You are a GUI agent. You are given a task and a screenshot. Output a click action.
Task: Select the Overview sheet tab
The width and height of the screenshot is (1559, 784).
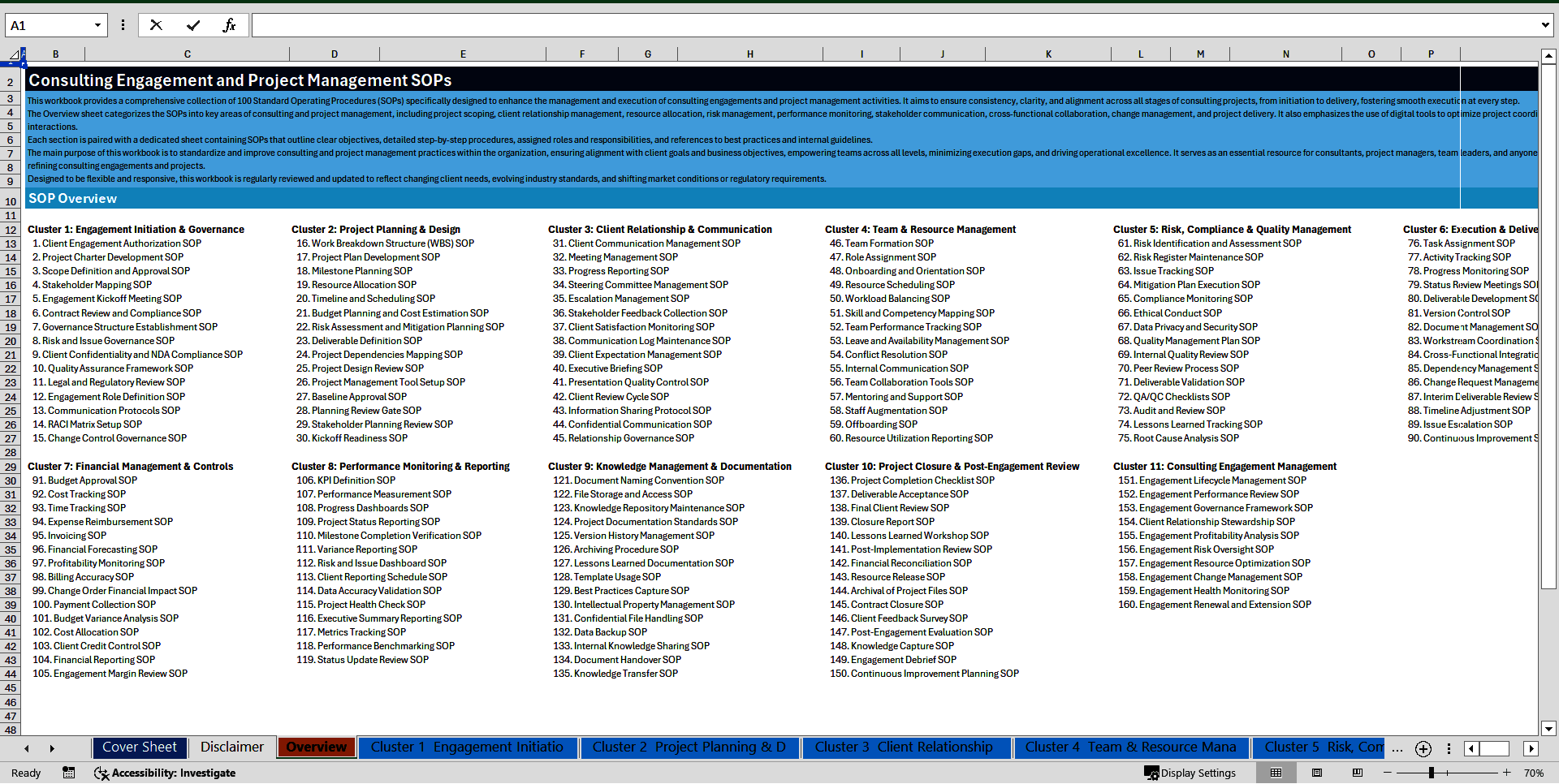click(x=316, y=747)
